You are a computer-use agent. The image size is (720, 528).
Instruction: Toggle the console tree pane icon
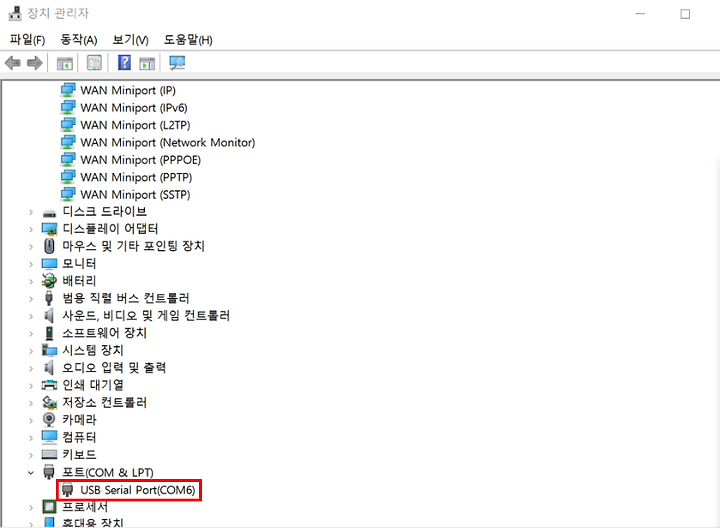pyautogui.click(x=65, y=63)
